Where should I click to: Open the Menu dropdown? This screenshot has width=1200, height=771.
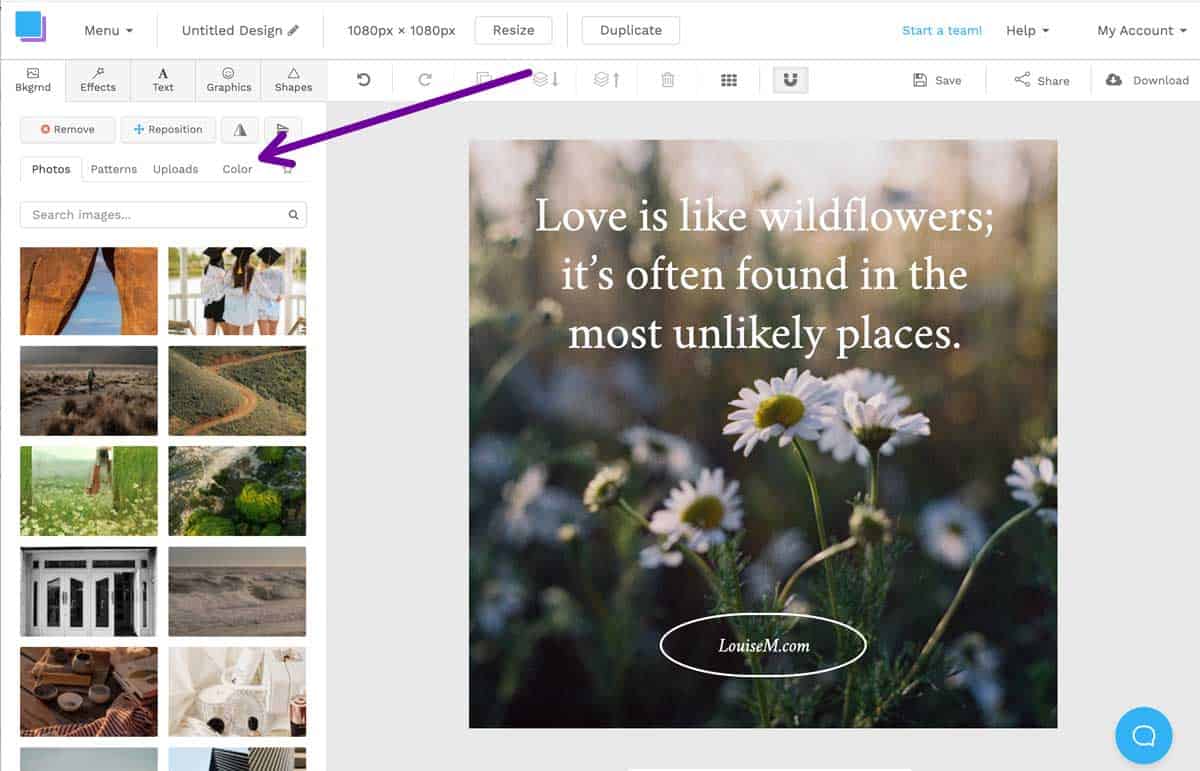coord(108,30)
